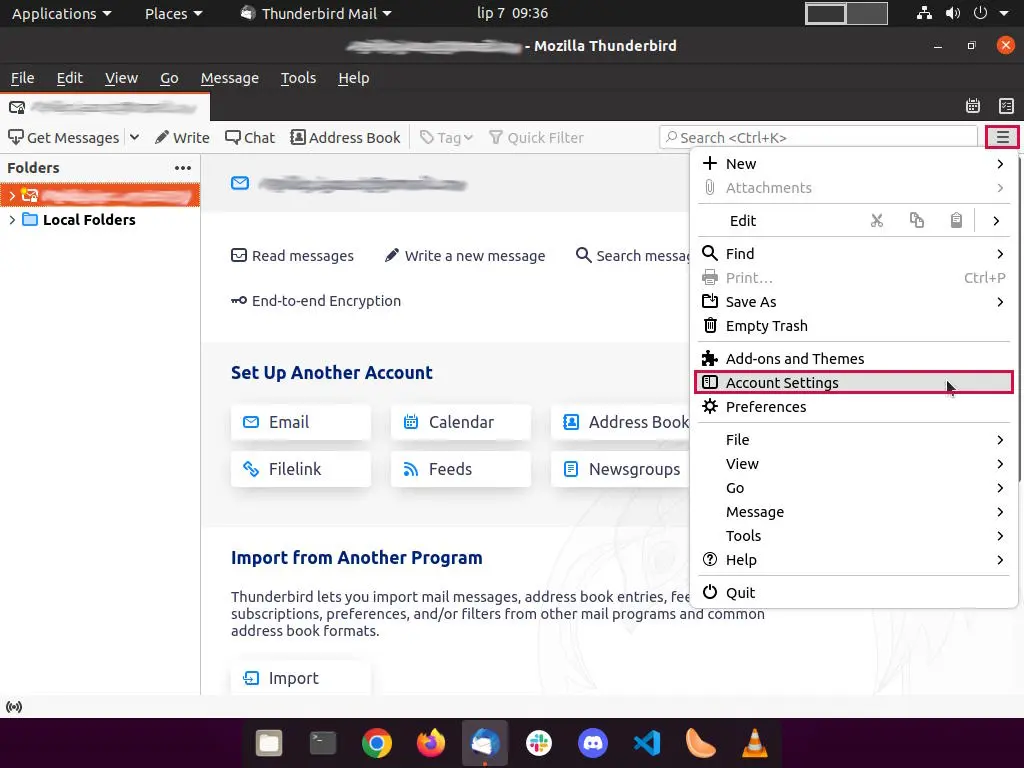
Task: Click the Import button
Action: pyautogui.click(x=301, y=678)
